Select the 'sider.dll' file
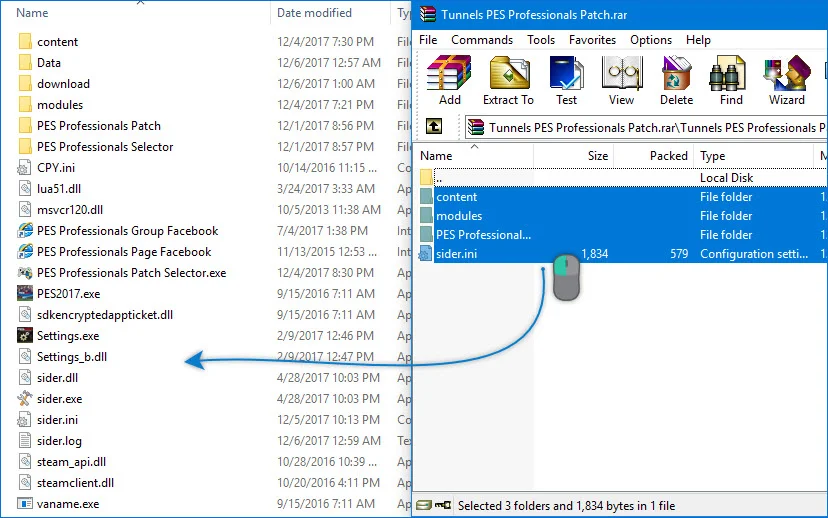 (x=58, y=378)
